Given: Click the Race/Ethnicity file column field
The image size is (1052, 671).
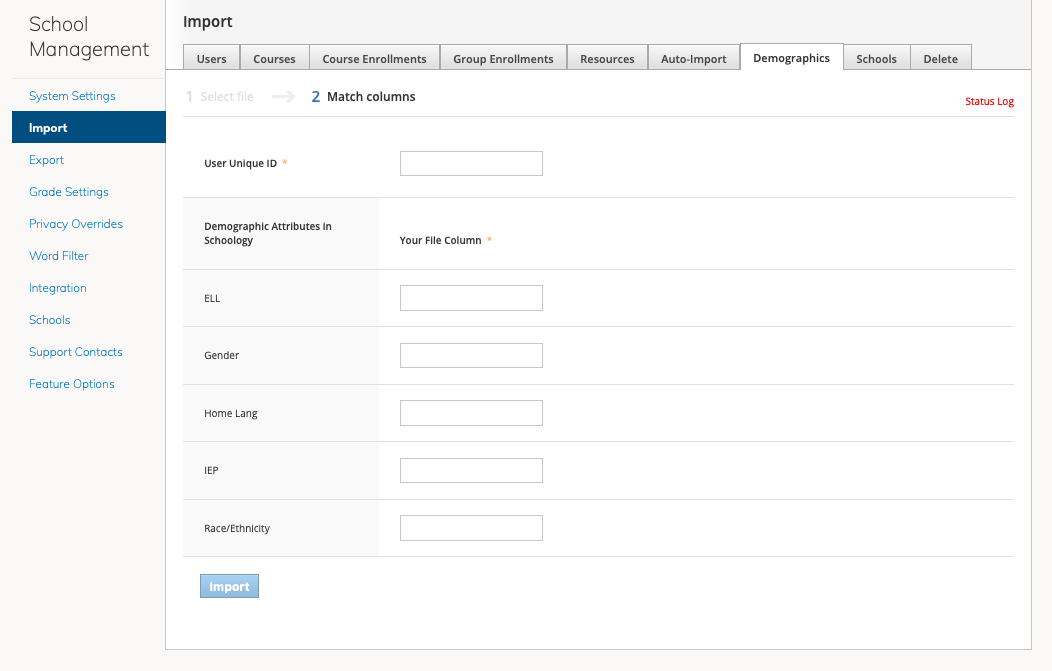Looking at the screenshot, I should (x=471, y=527).
